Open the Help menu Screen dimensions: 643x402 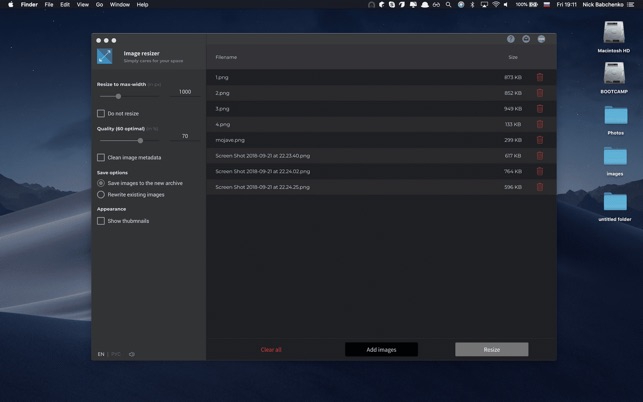pos(142,5)
